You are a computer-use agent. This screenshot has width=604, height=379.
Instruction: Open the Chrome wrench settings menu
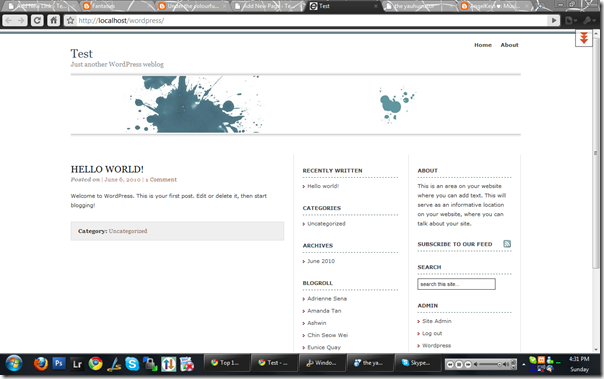tap(589, 20)
